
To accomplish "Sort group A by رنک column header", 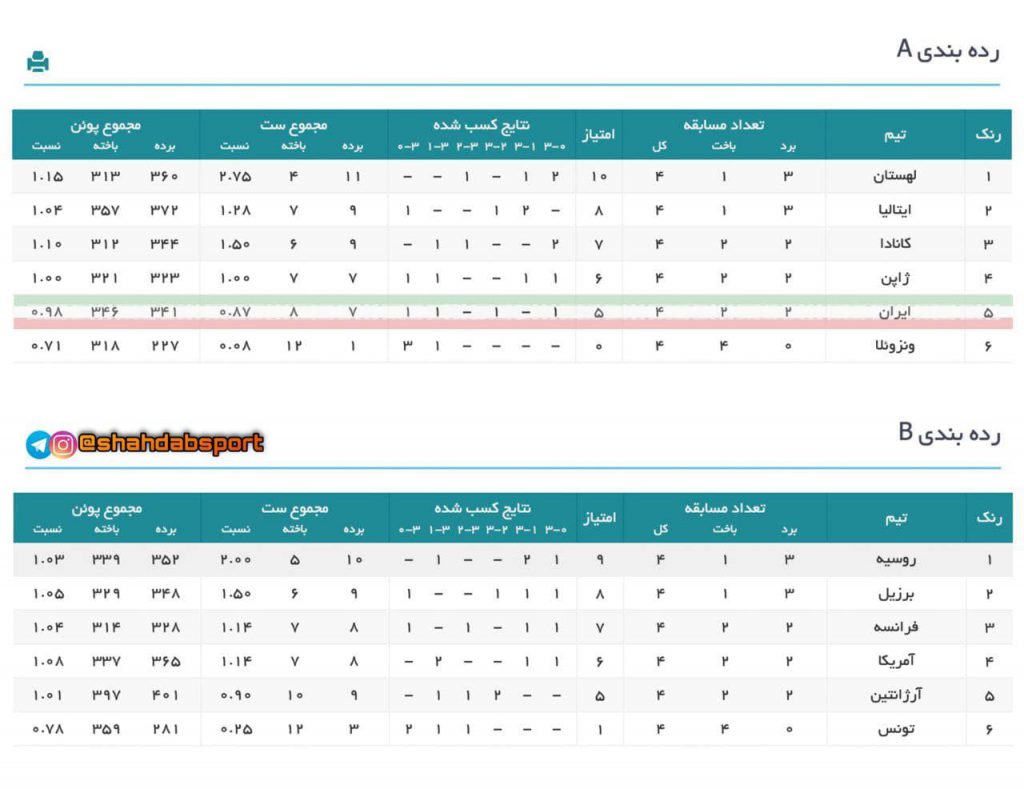I will [x=987, y=134].
